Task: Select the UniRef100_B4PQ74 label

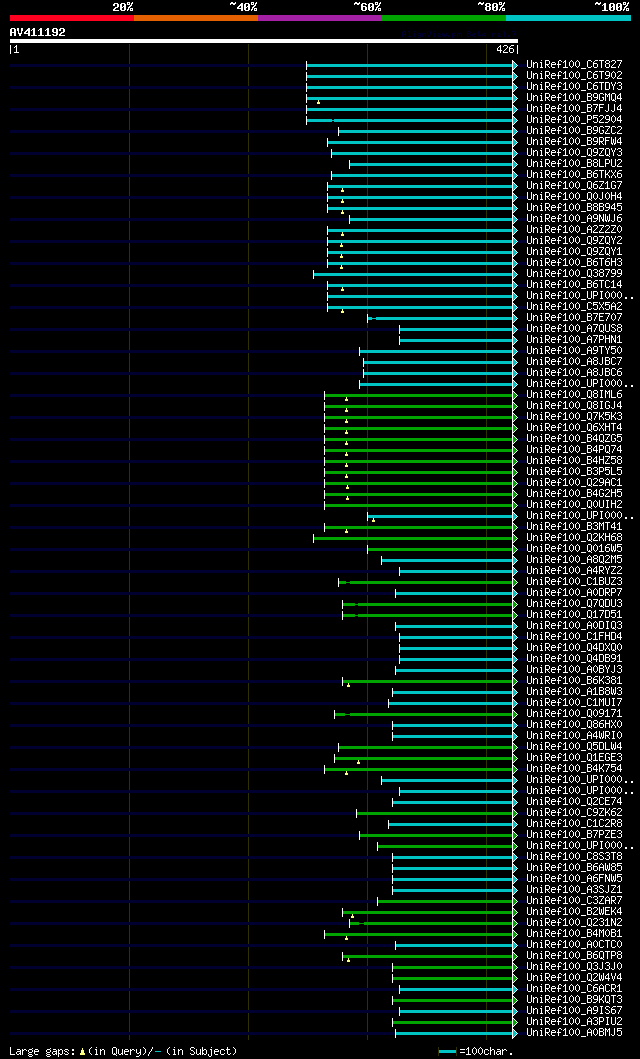Action: pos(575,450)
